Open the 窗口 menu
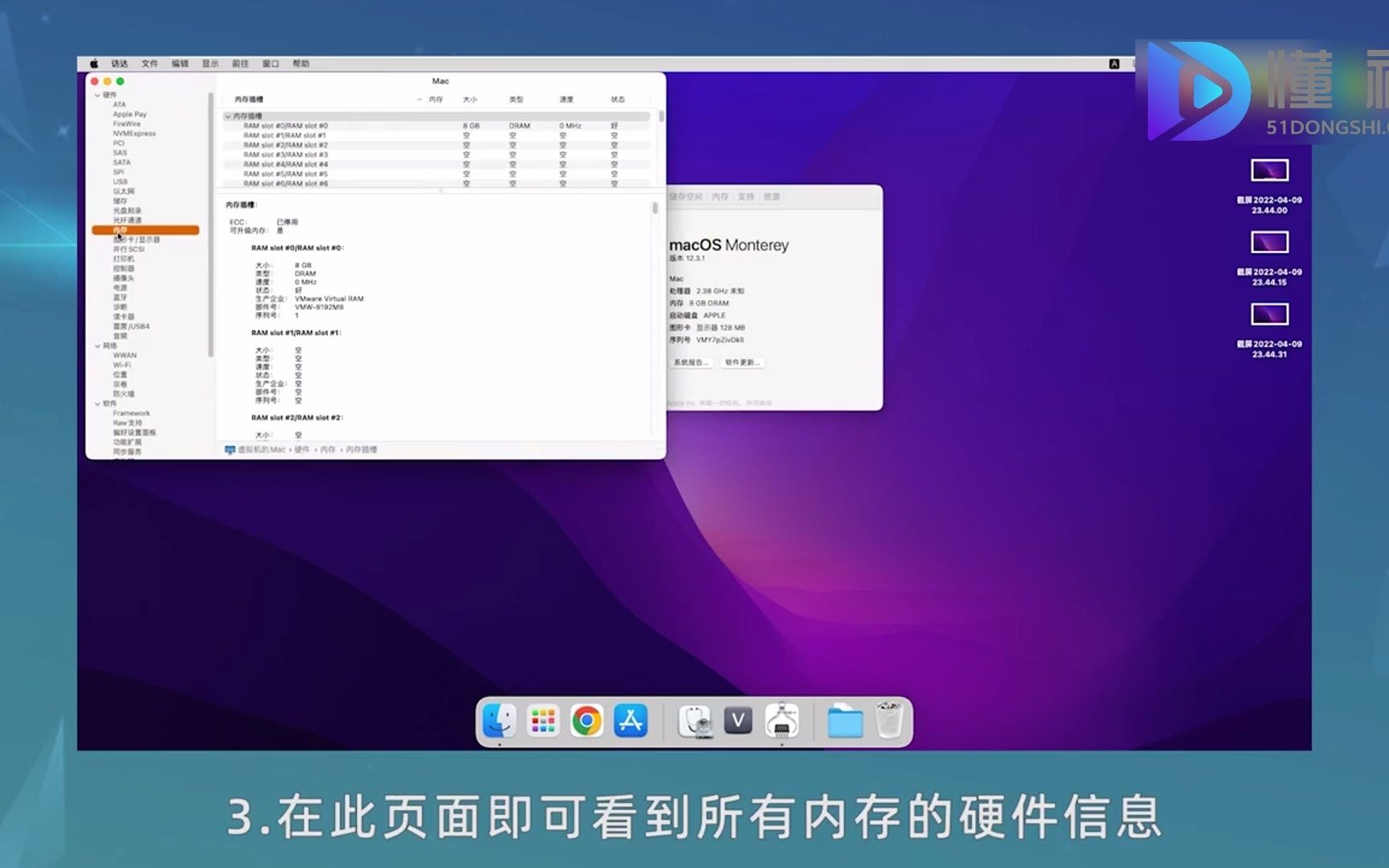Screen dimensions: 1389x868 [271, 63]
